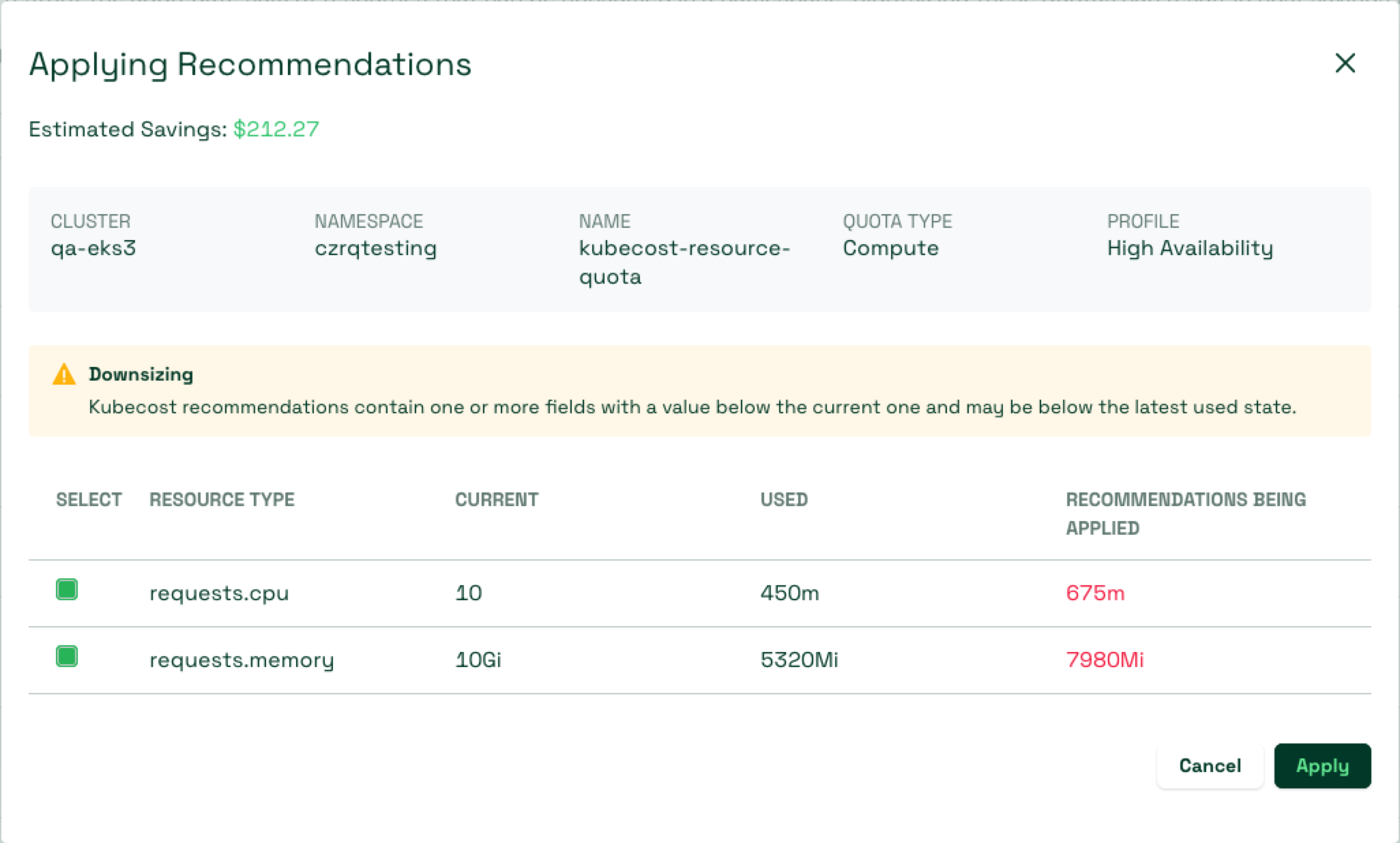Viewport: 1400px width, 843px height.
Task: Select the qa-eks3 cluster value
Action: (93, 248)
